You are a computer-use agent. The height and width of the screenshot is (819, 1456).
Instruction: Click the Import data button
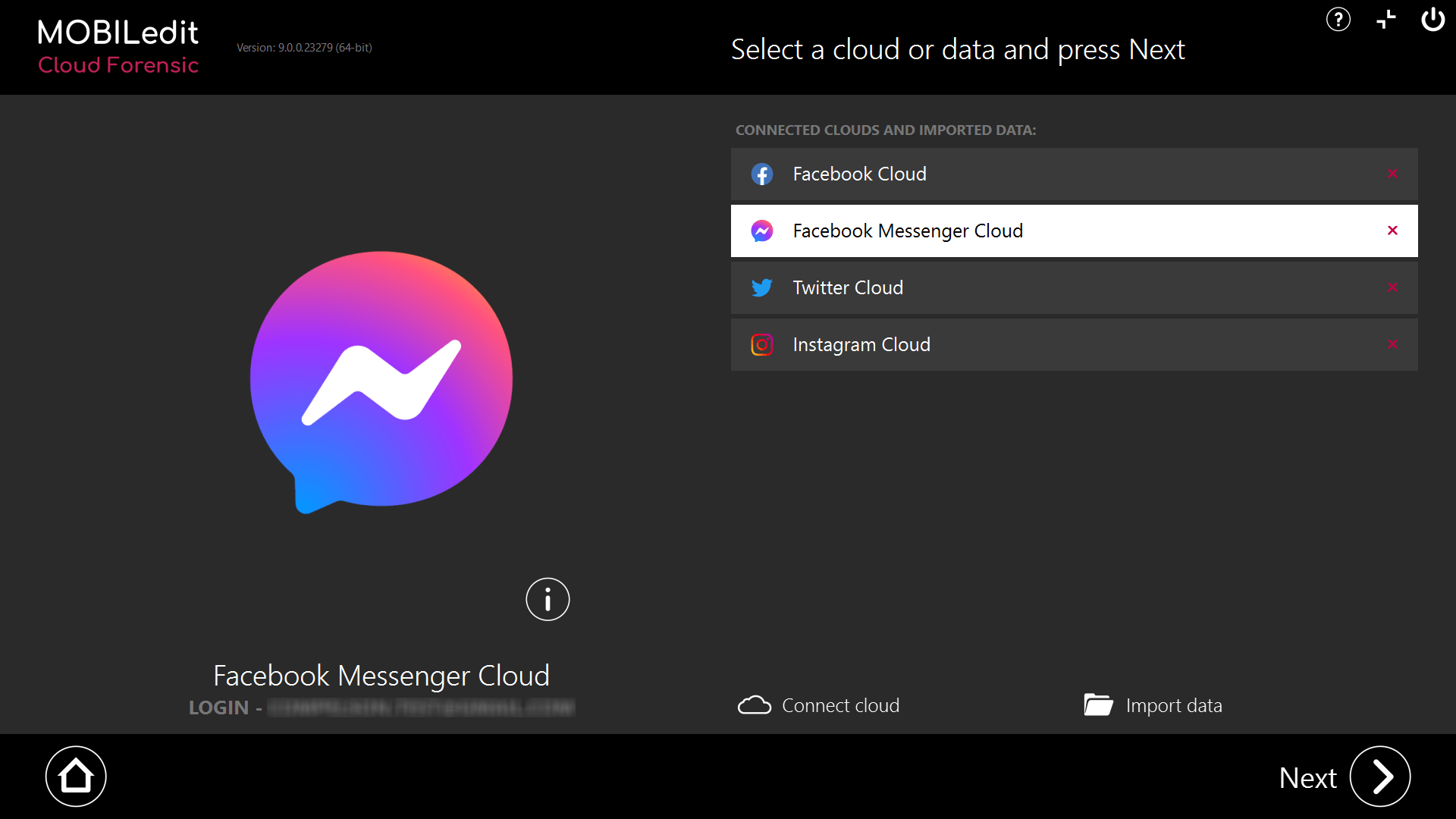[x=1153, y=705]
